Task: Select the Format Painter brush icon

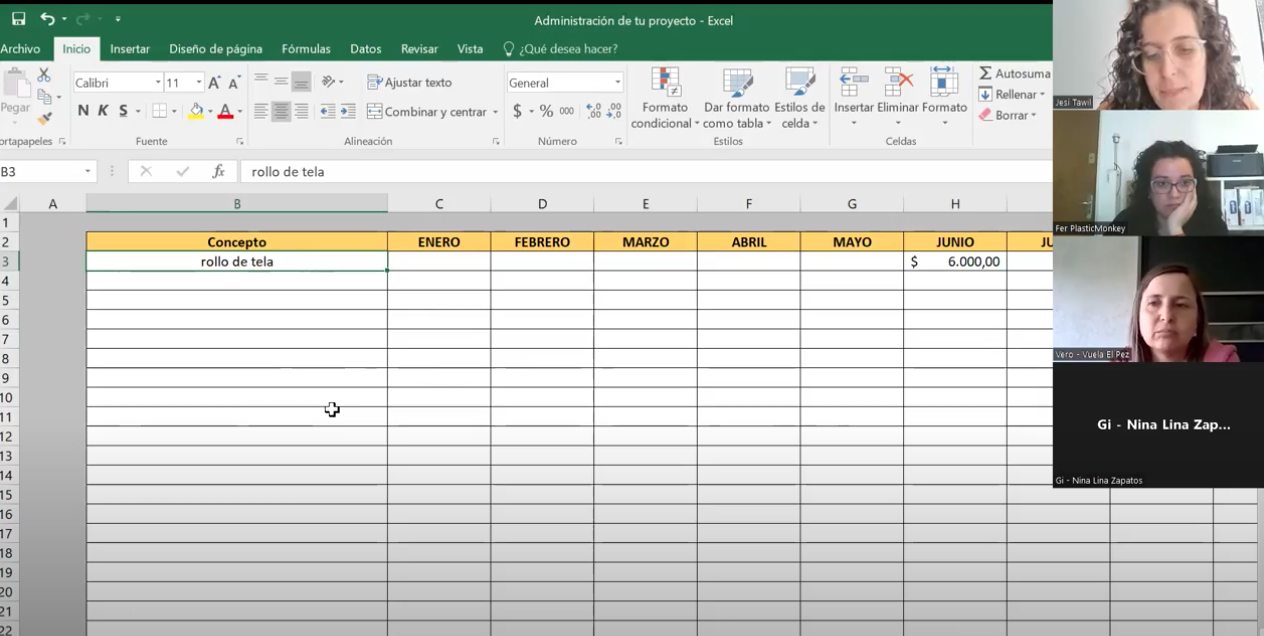Action: [x=44, y=118]
